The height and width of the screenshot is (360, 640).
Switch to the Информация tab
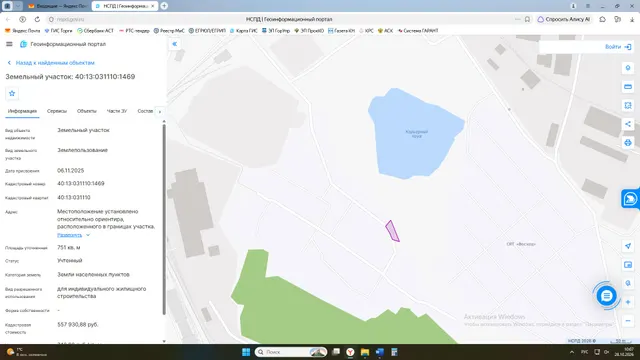(22, 111)
